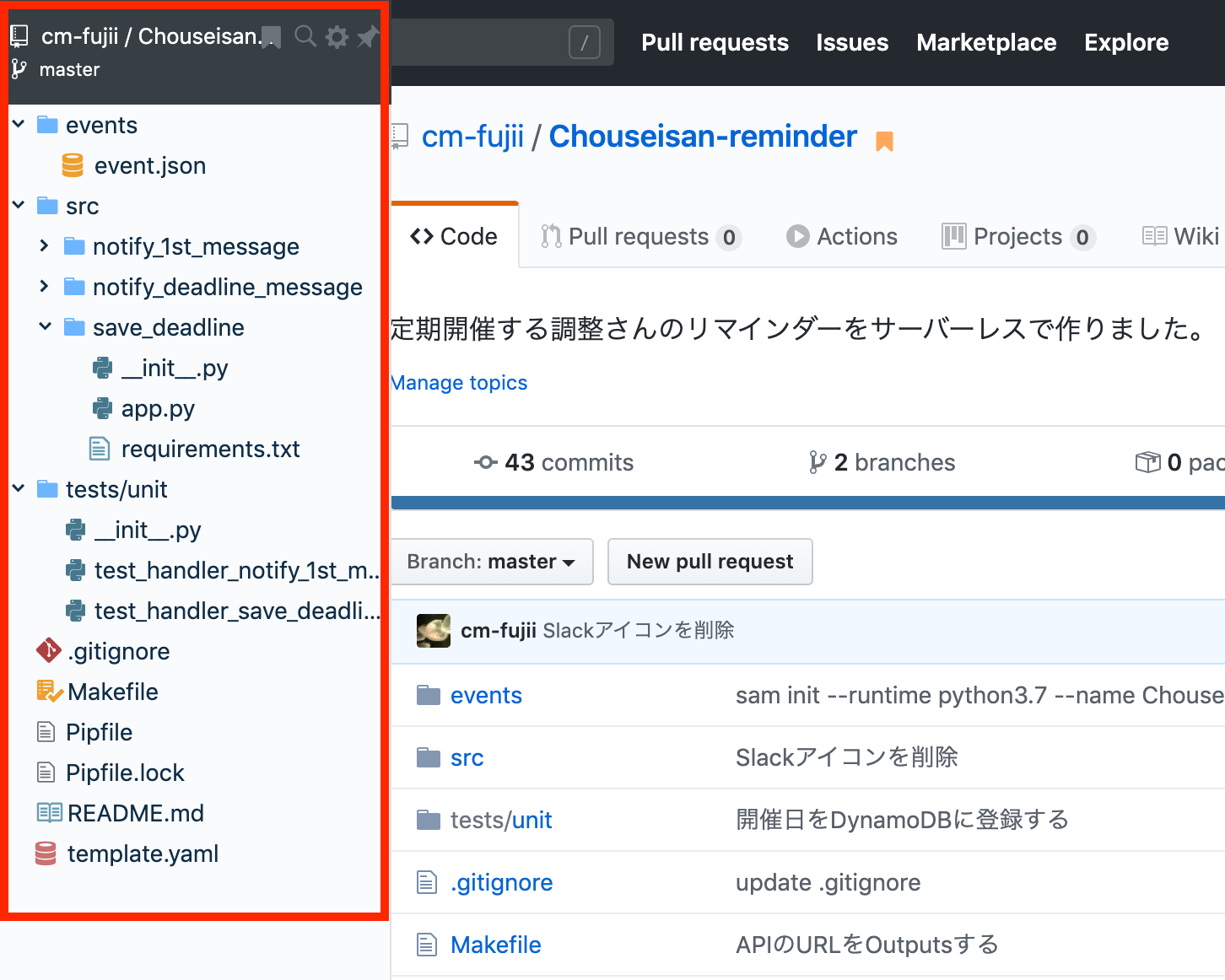Image resolution: width=1225 pixels, height=980 pixels.
Task: Open the Manage topics link
Action: [458, 382]
